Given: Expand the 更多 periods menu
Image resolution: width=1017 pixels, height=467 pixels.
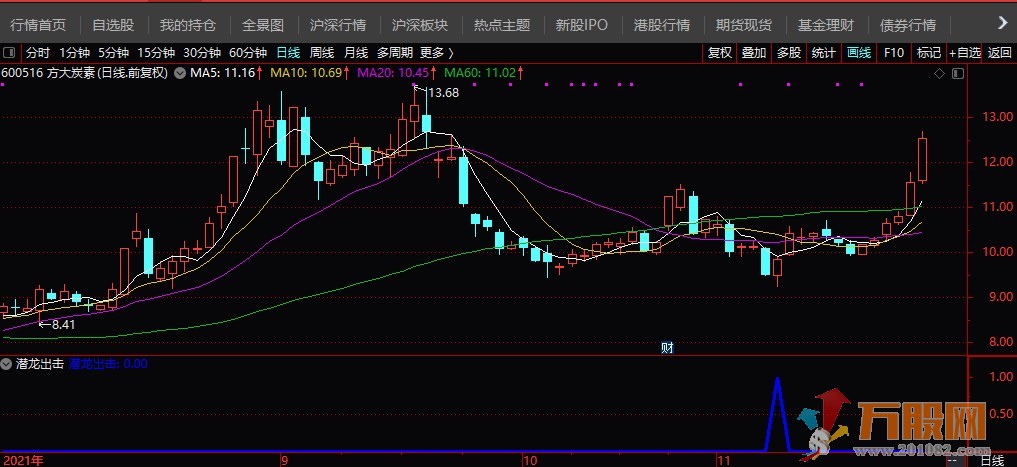Looking at the screenshot, I should (437, 53).
